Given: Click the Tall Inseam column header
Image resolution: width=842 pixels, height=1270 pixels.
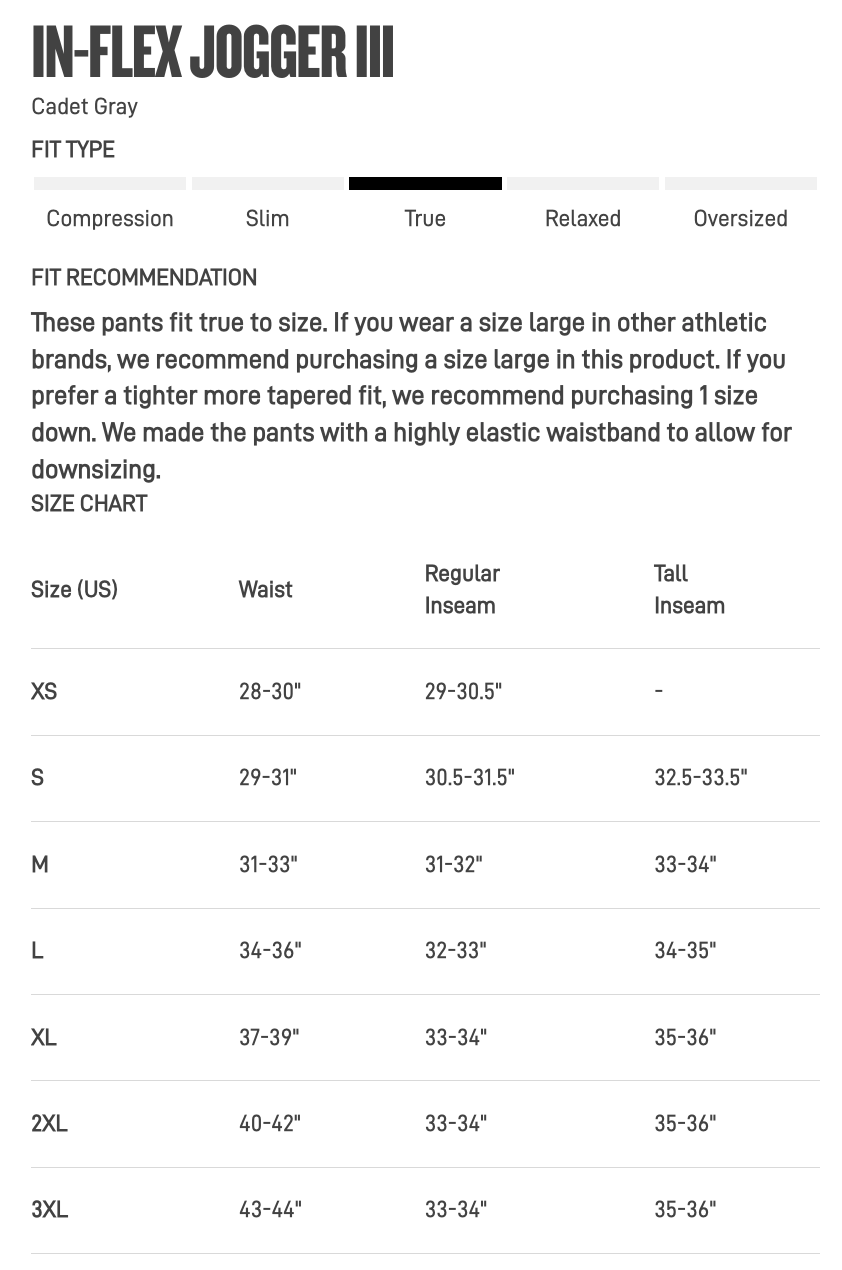Looking at the screenshot, I should [x=689, y=589].
